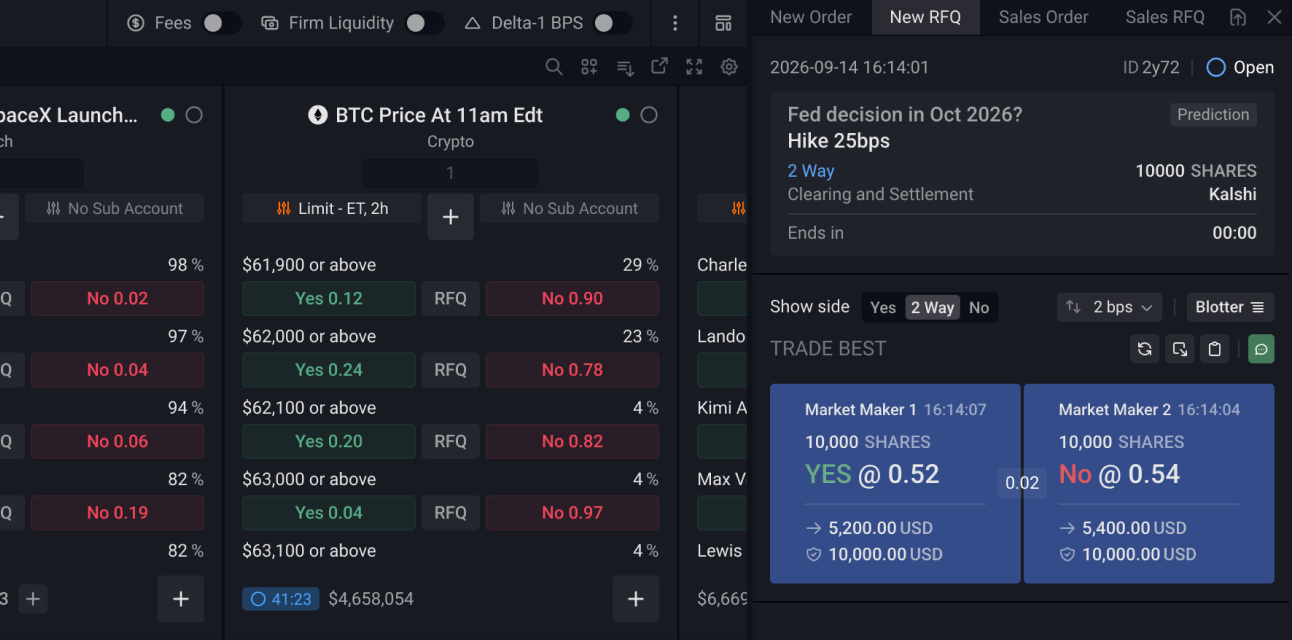Screen dimensions: 1292x640
Task: Open the green chat bubble icon
Action: [1261, 349]
